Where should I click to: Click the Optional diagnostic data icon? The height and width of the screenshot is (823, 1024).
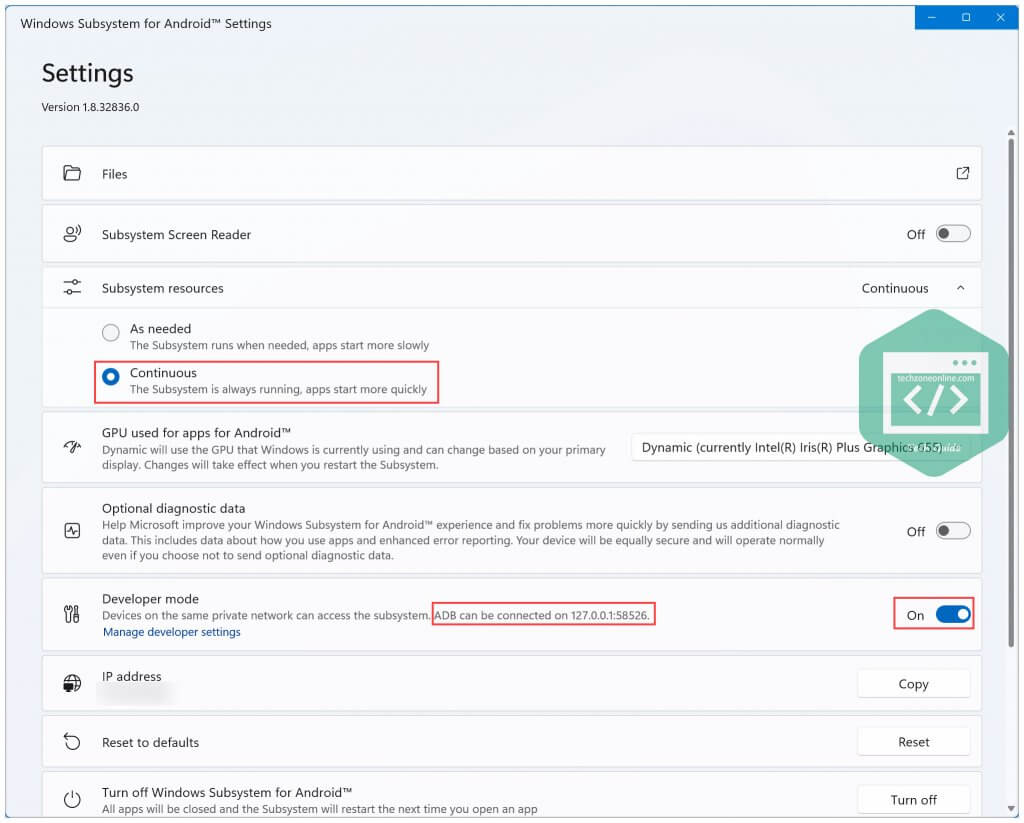click(71, 530)
